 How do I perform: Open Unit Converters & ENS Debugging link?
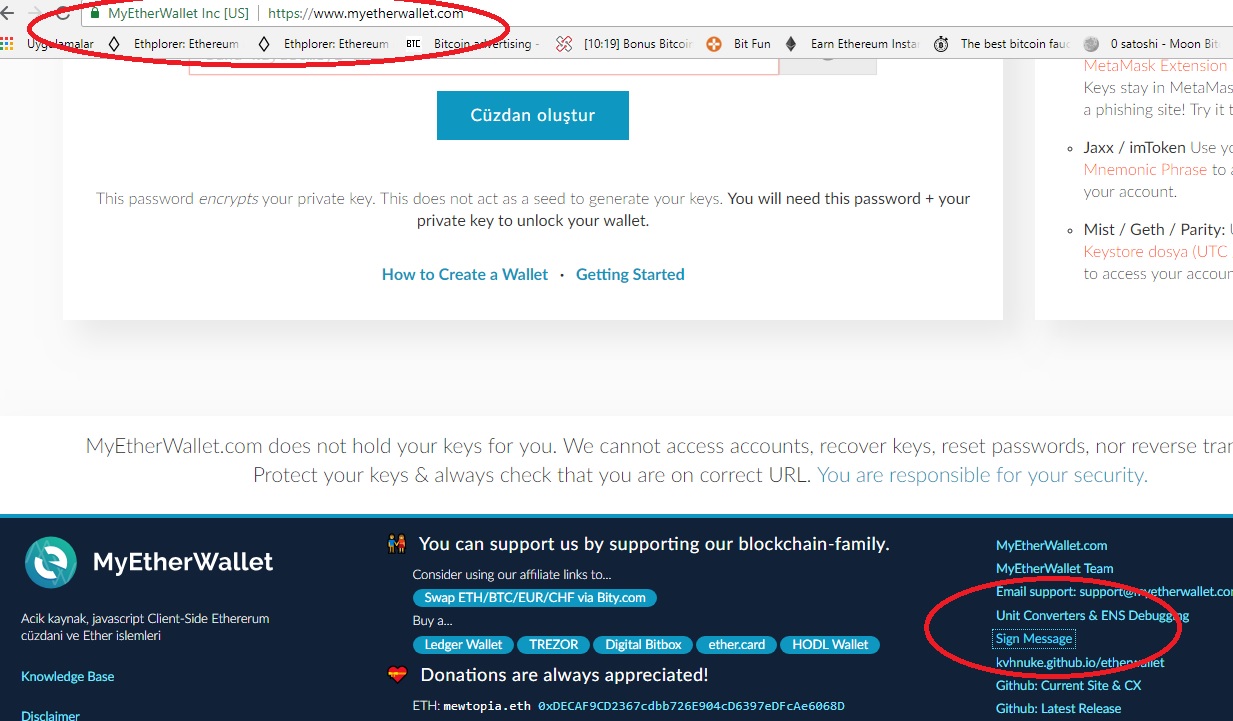coord(1092,616)
